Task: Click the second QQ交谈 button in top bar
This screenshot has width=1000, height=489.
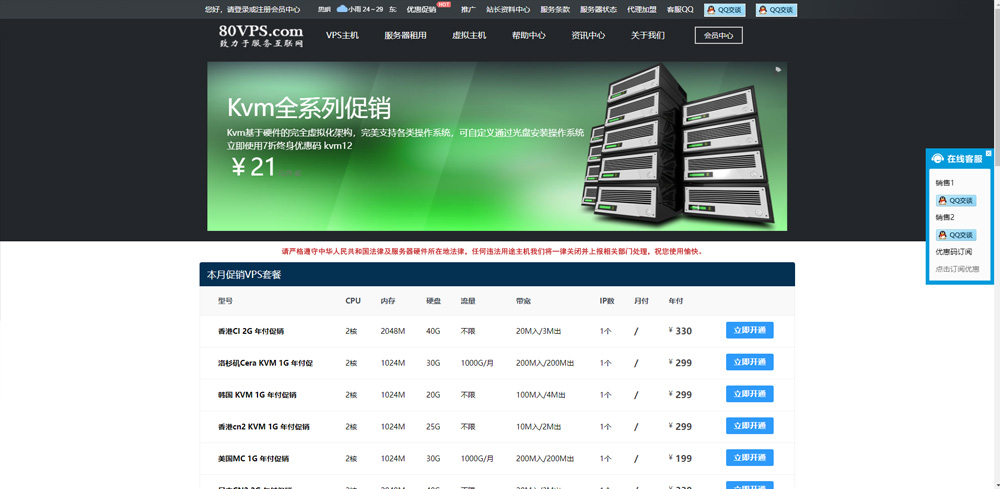Action: click(x=776, y=9)
